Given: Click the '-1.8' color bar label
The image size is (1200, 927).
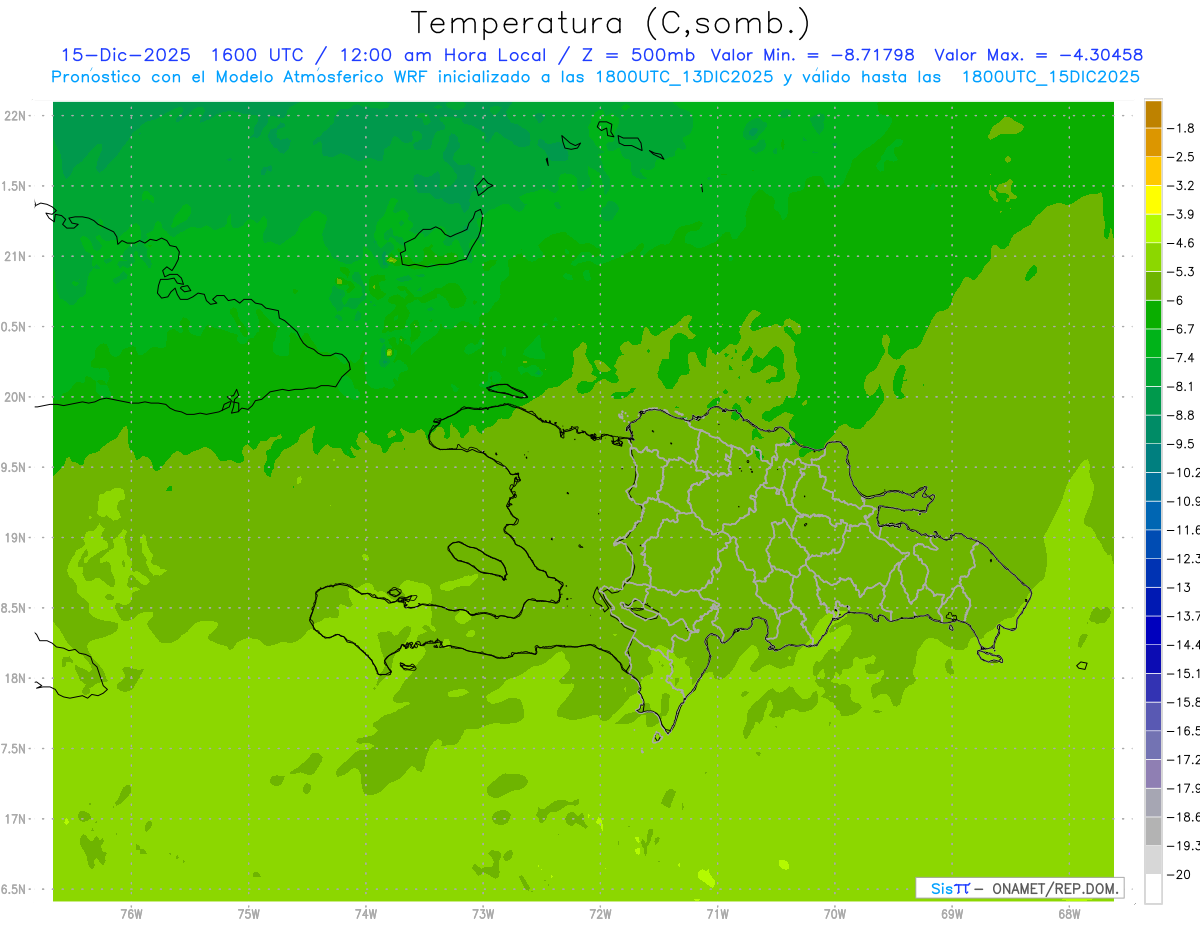Looking at the screenshot, I should [x=1180, y=128].
